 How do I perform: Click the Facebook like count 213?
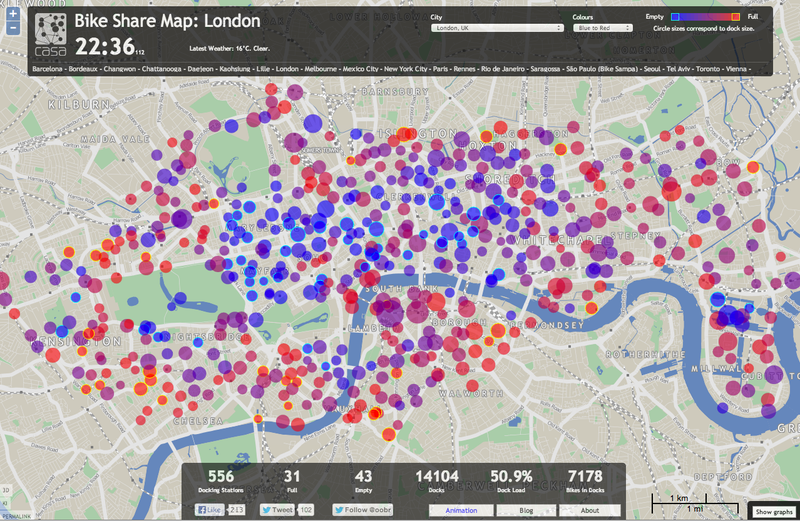(x=236, y=510)
